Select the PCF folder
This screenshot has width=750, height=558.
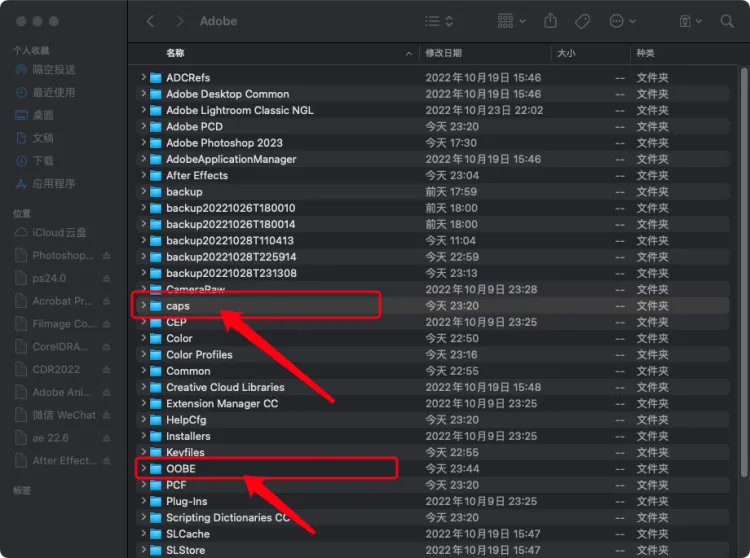click(176, 485)
